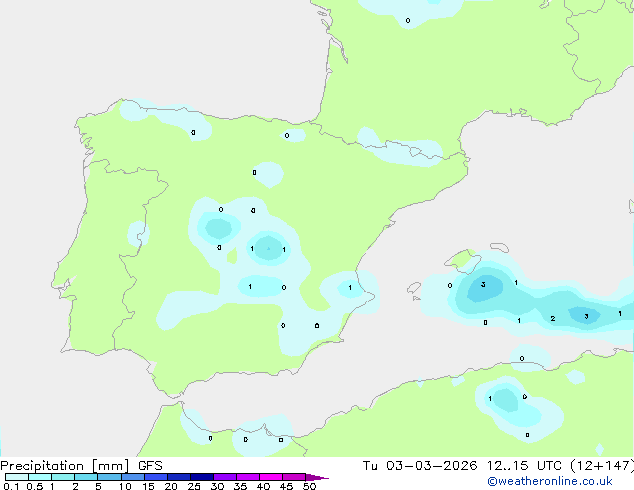This screenshot has height=490, width=634.
Task: Click the 0.1–0.5 mm palest legend swatch
Action: 17,477
